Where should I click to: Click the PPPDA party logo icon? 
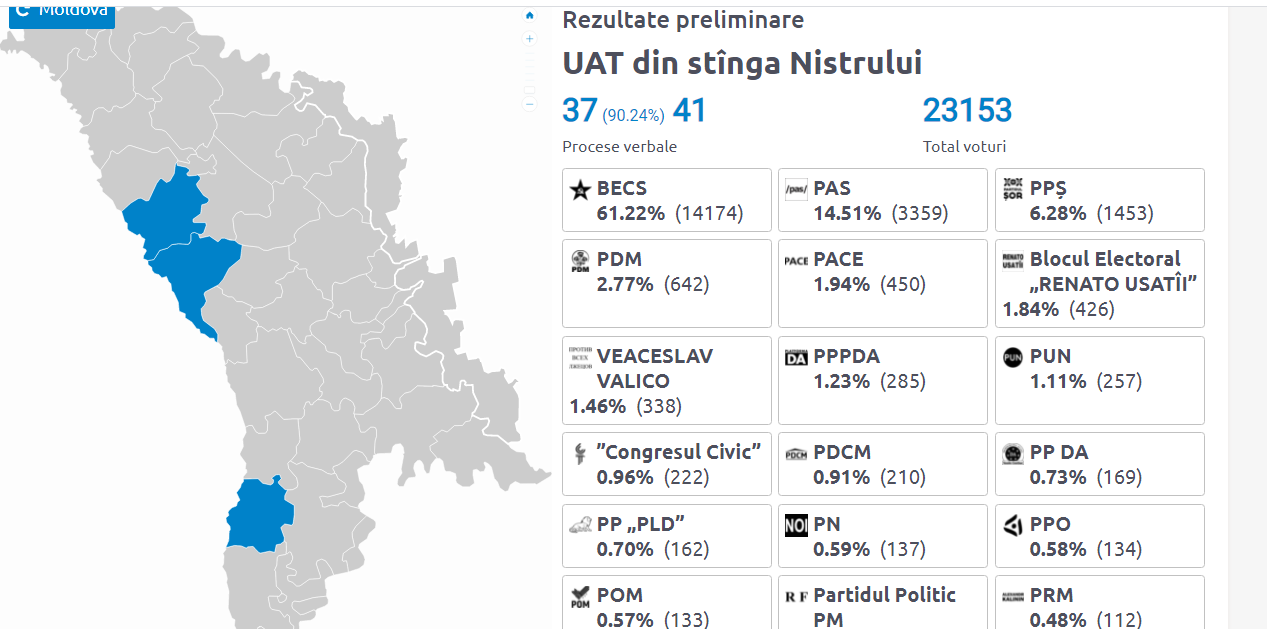pos(796,357)
